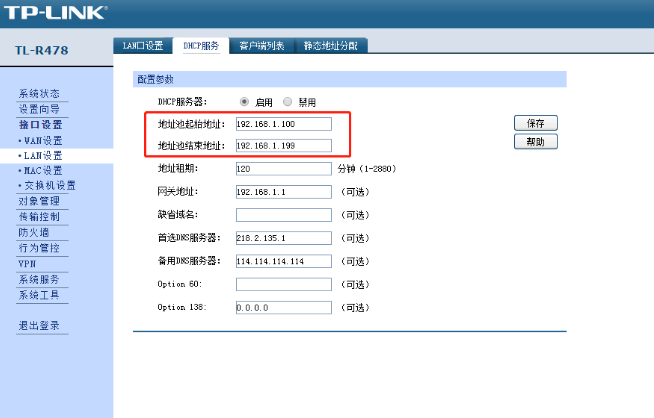Focus the 首选DNS服务器 field
The height and width of the screenshot is (418, 654).
283,238
